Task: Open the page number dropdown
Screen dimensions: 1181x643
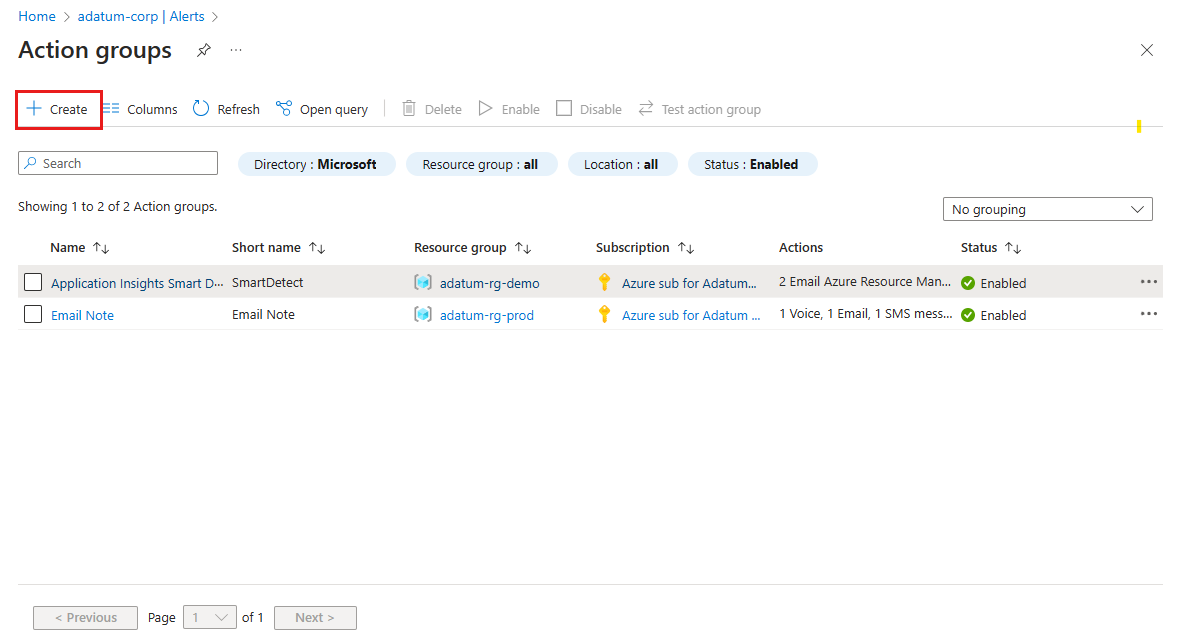Action: click(x=210, y=618)
